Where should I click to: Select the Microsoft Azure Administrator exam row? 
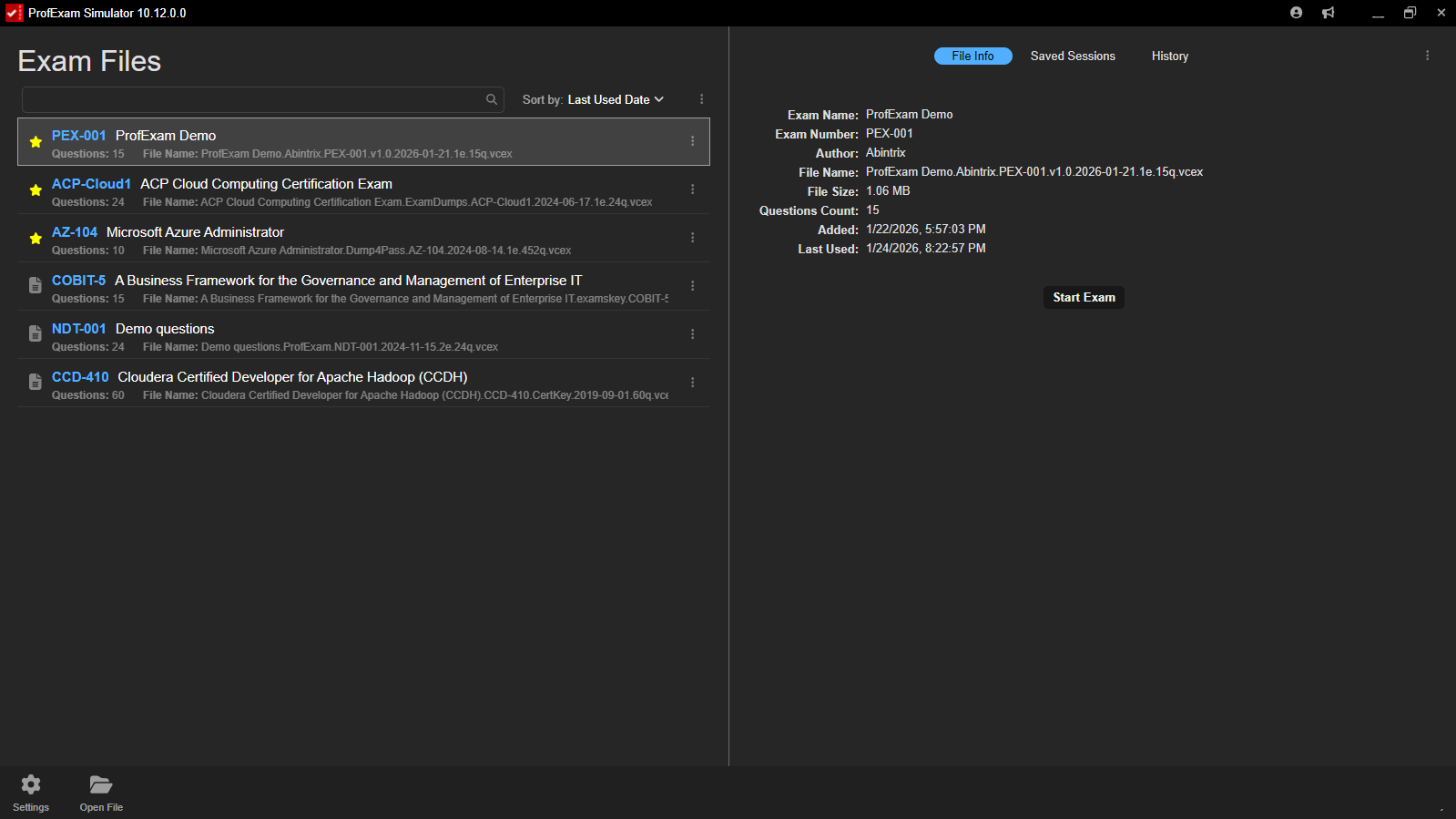tap(363, 239)
